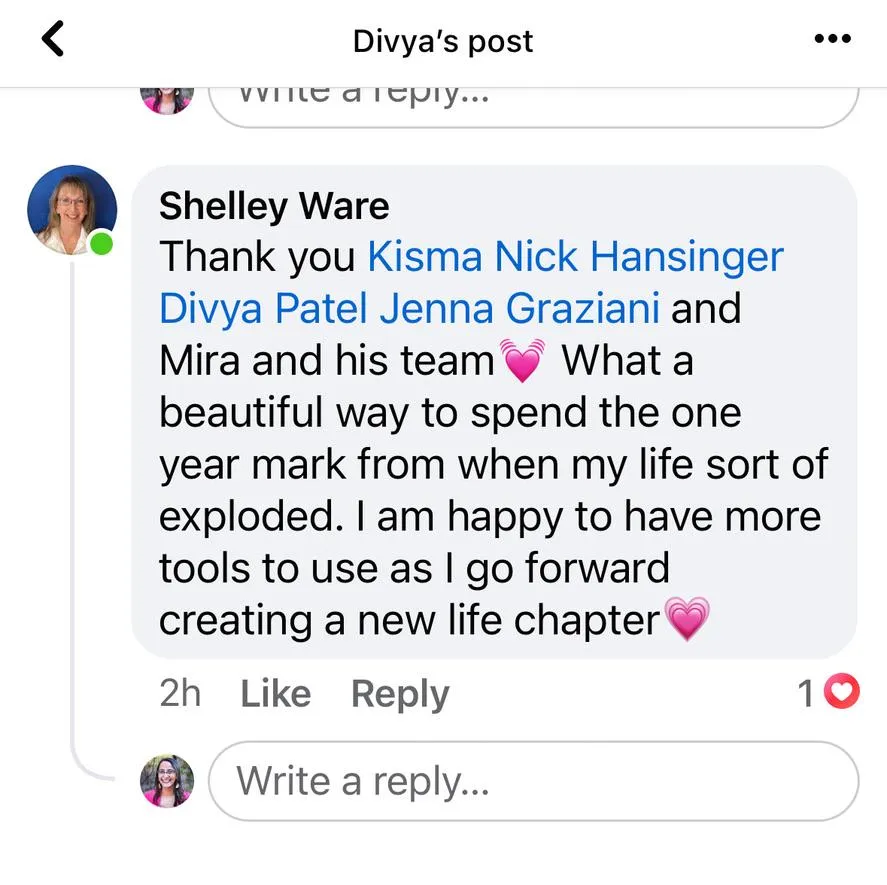This screenshot has height=885, width=887.
Task: View the red heart reaction icon
Action: (842, 691)
